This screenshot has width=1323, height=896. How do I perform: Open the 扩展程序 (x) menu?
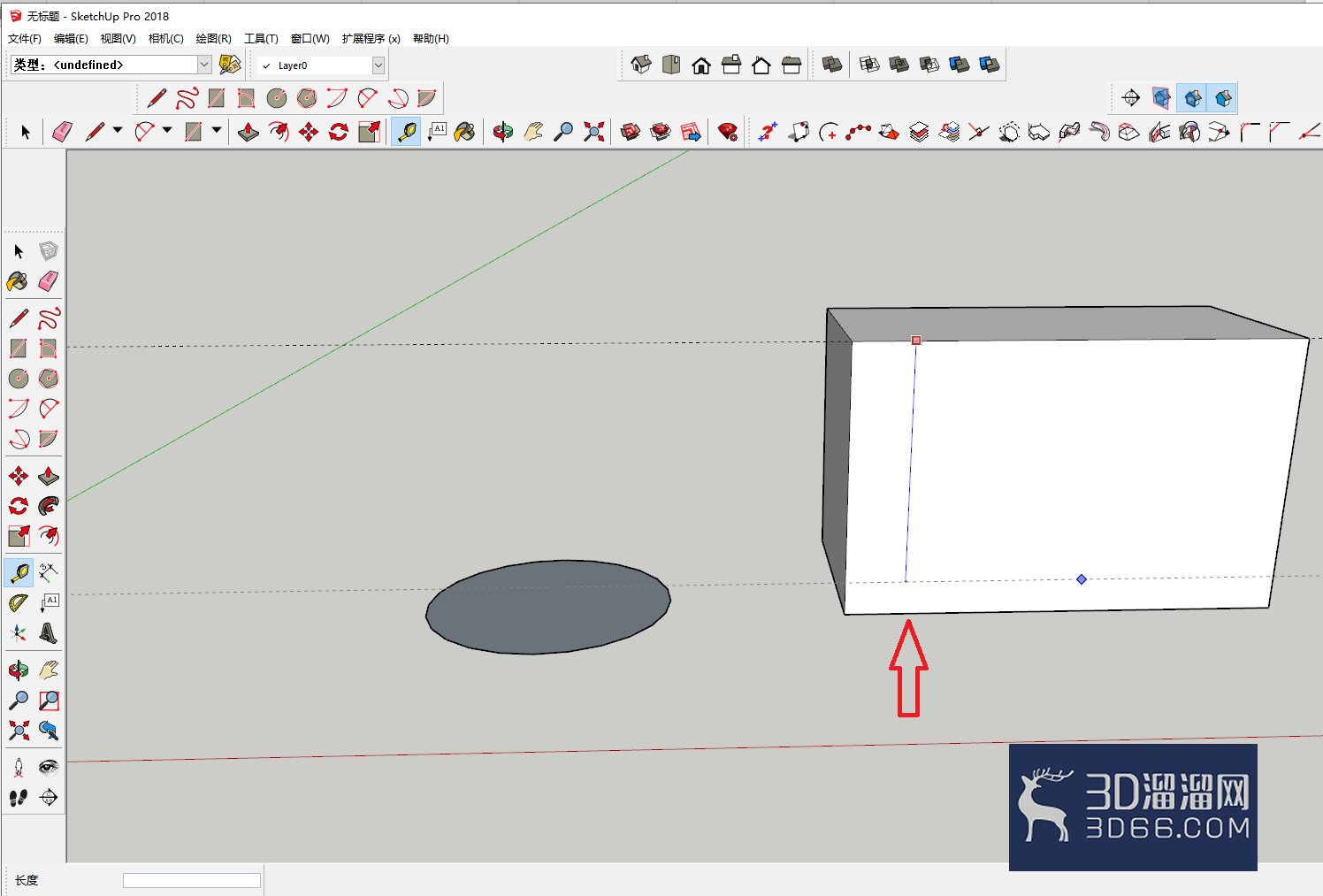[x=371, y=39]
